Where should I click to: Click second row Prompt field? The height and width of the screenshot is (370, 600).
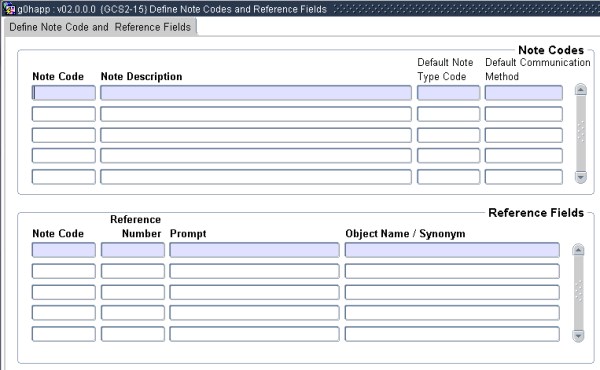click(x=254, y=271)
